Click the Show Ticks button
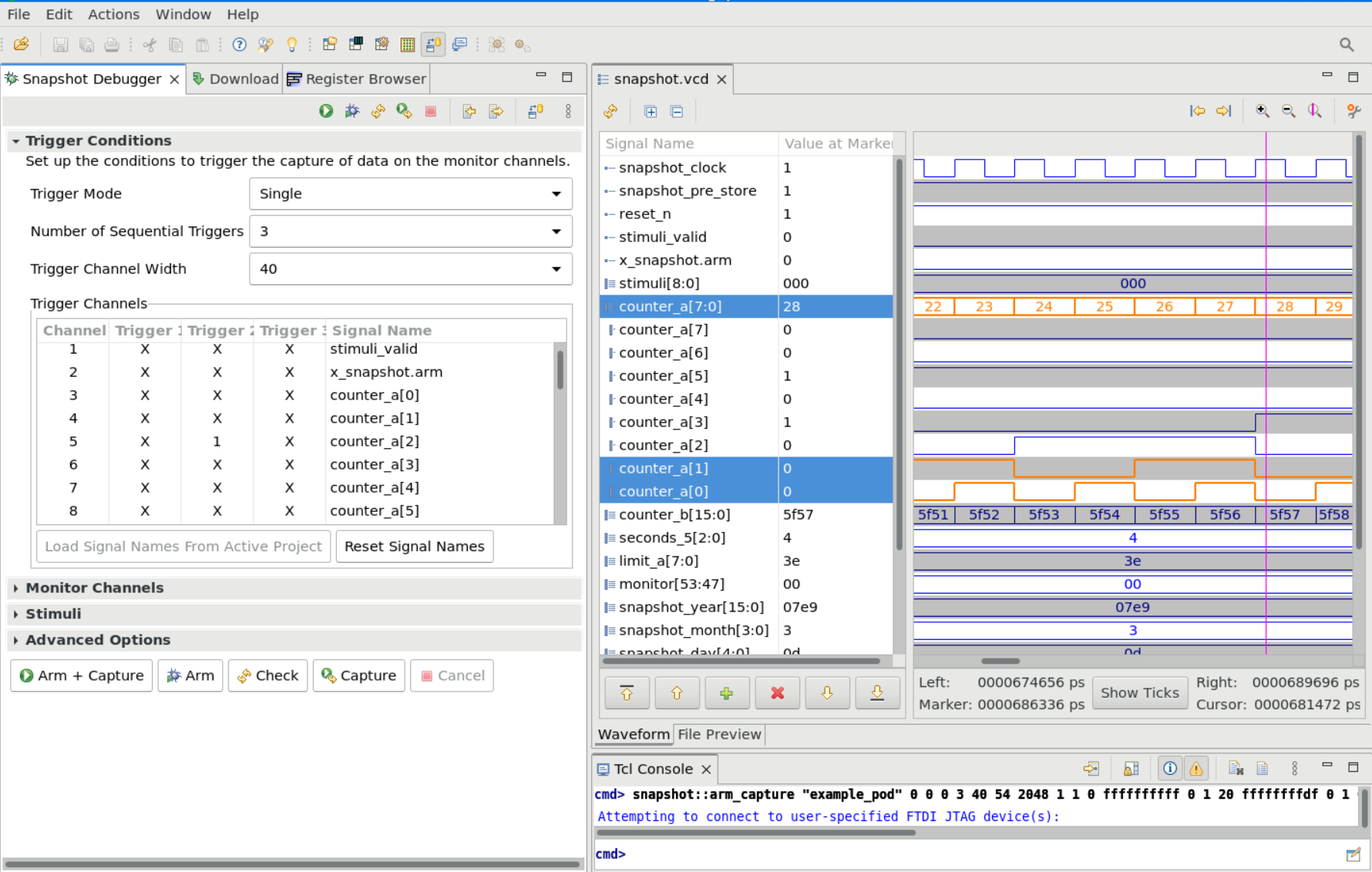 (1140, 693)
